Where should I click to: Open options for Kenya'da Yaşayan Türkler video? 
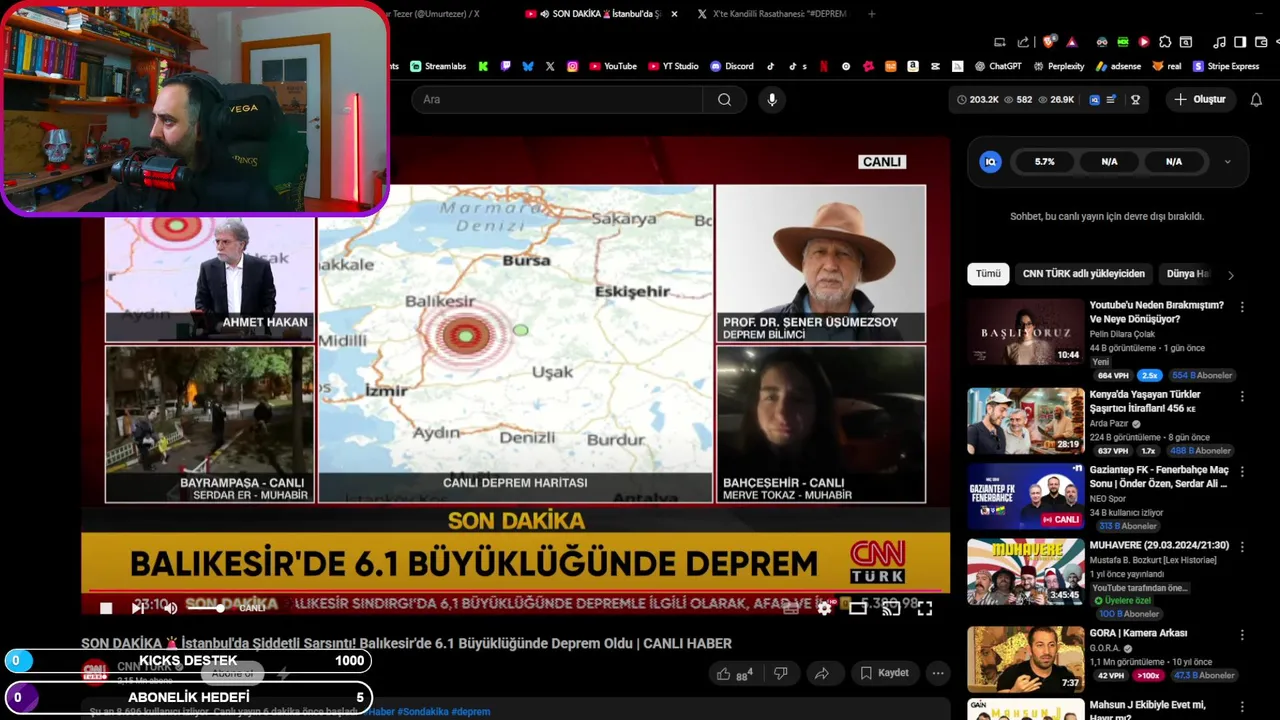click(1242, 397)
